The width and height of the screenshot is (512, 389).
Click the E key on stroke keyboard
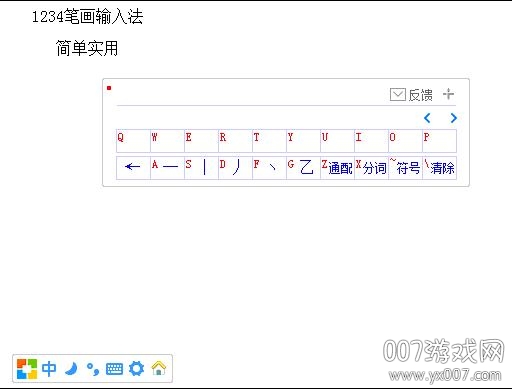(201, 141)
